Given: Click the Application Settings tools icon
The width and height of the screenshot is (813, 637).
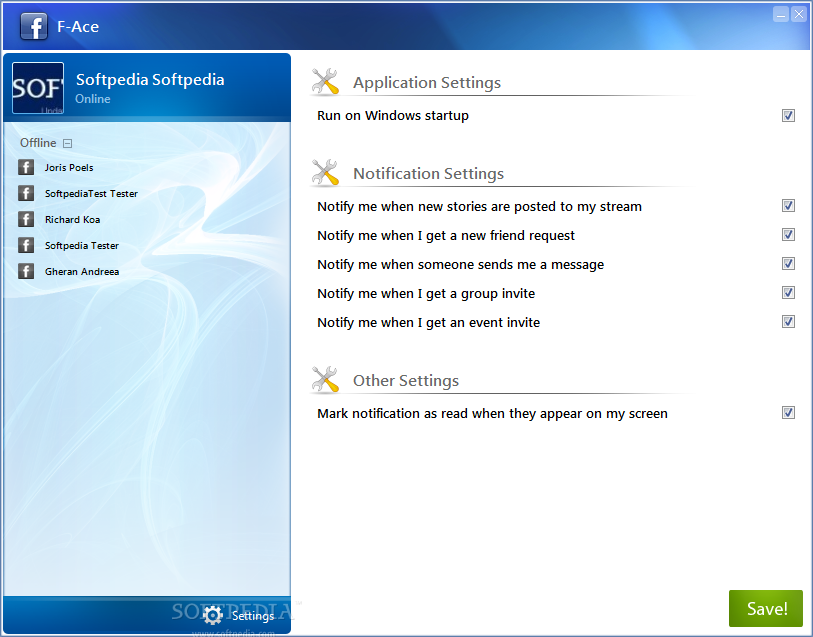Looking at the screenshot, I should tap(325, 82).
